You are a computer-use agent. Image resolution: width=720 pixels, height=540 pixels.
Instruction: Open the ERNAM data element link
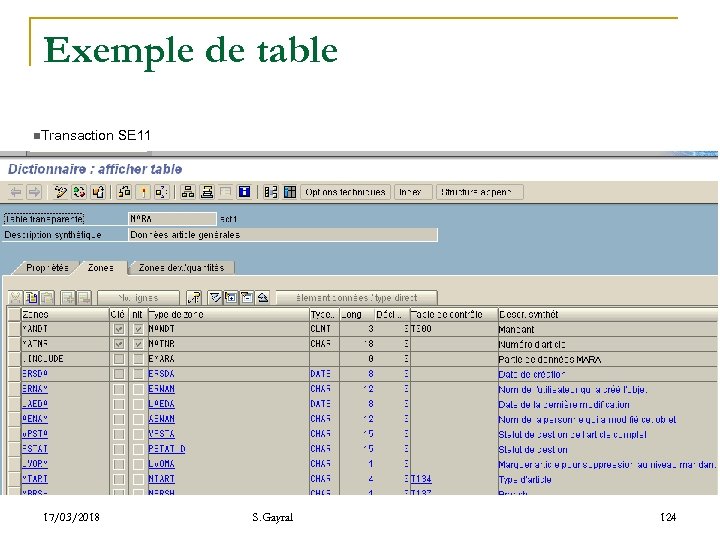[x=161, y=389]
